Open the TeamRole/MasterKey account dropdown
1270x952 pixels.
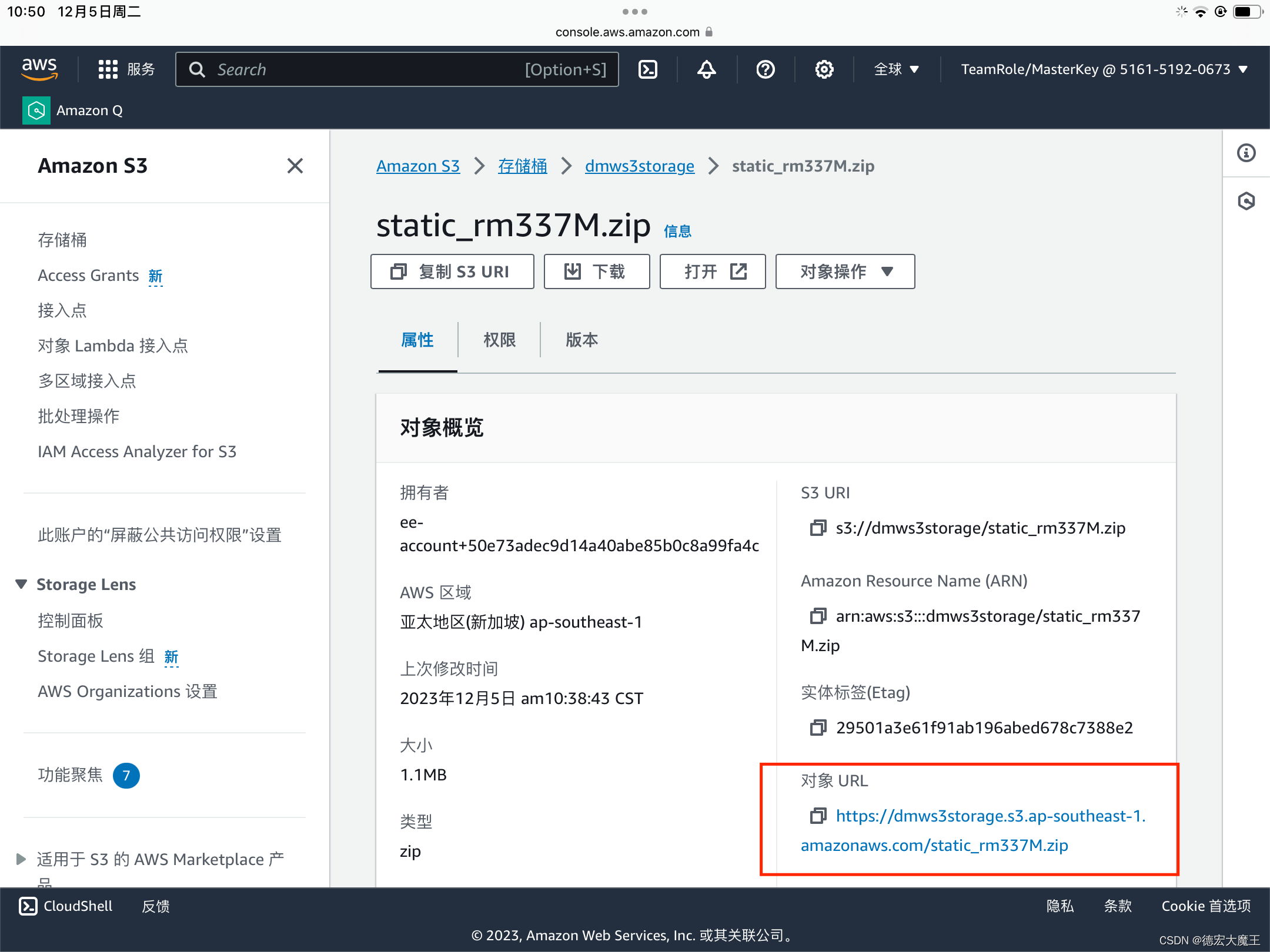(1104, 69)
